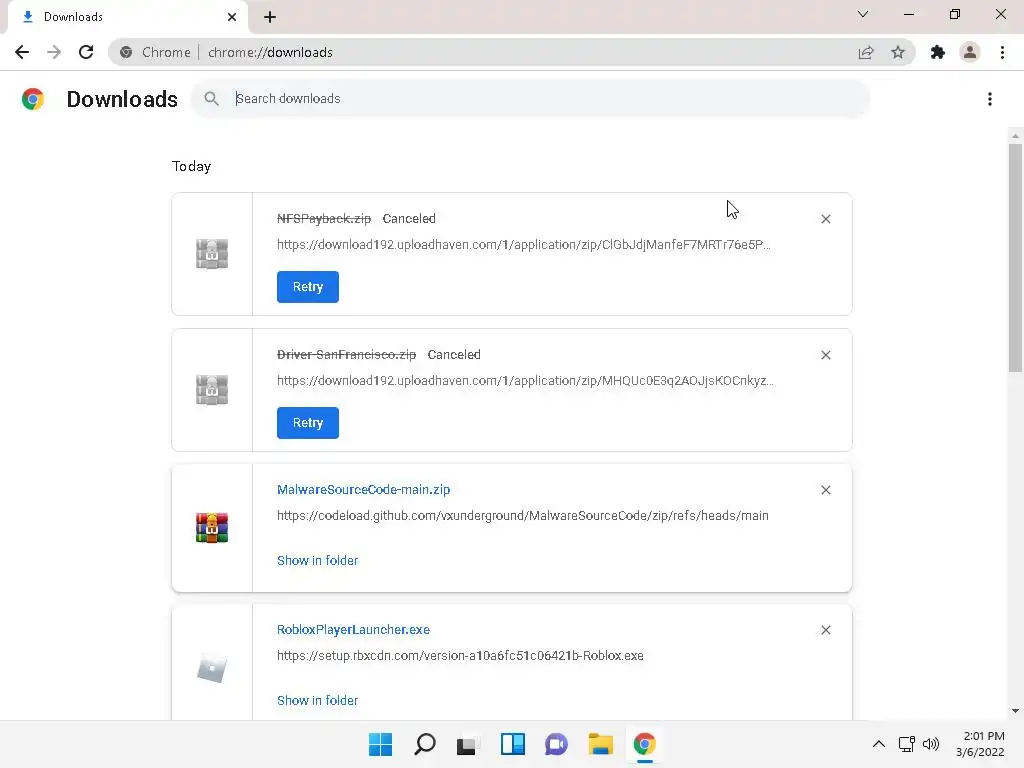This screenshot has width=1024, height=768.
Task: Bookmark this tab with the star icon
Action: pyautogui.click(x=898, y=52)
